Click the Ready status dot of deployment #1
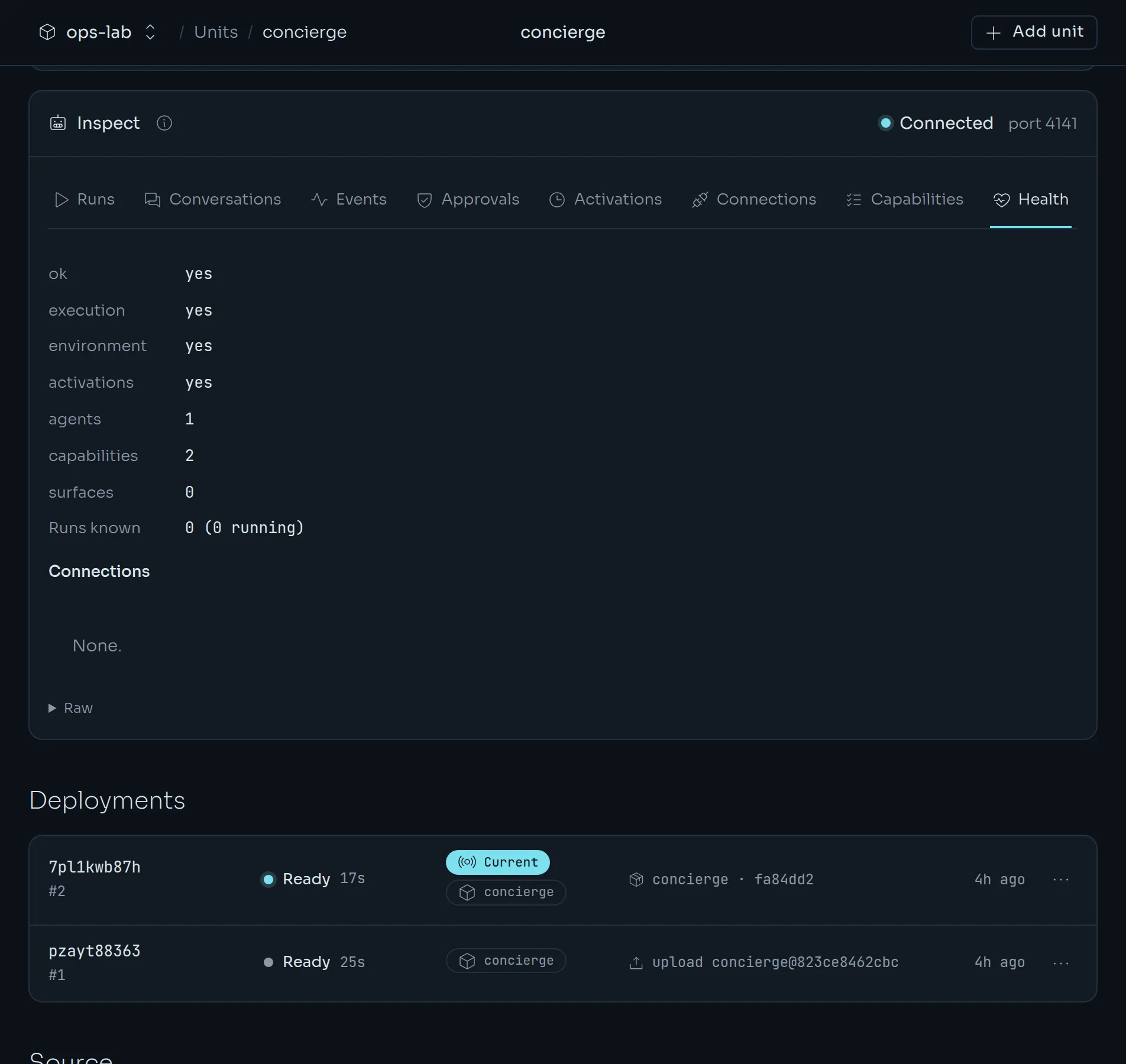Screen dimensions: 1126x1064 pos(268,962)
